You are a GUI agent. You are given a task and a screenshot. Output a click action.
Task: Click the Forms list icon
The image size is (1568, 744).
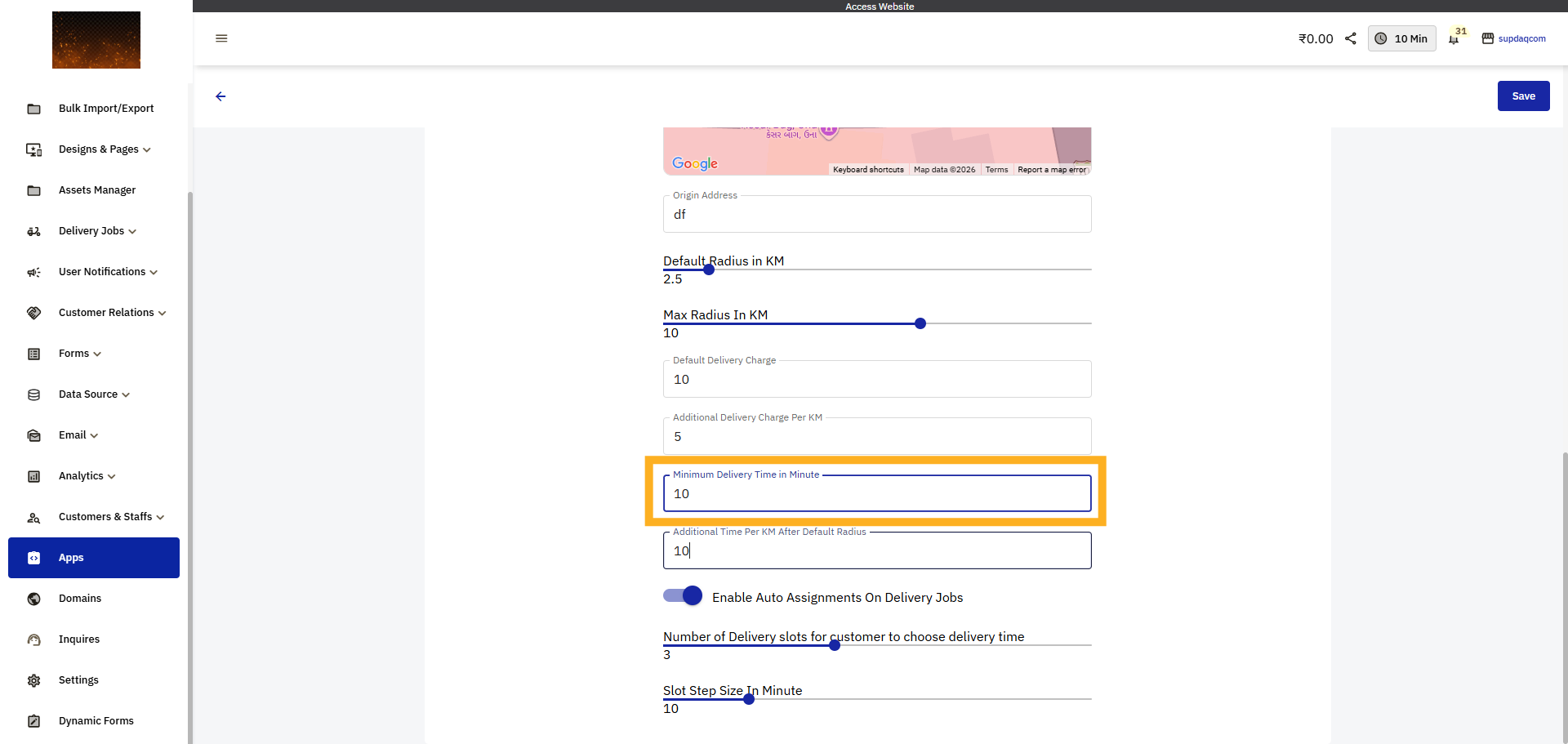click(x=33, y=354)
